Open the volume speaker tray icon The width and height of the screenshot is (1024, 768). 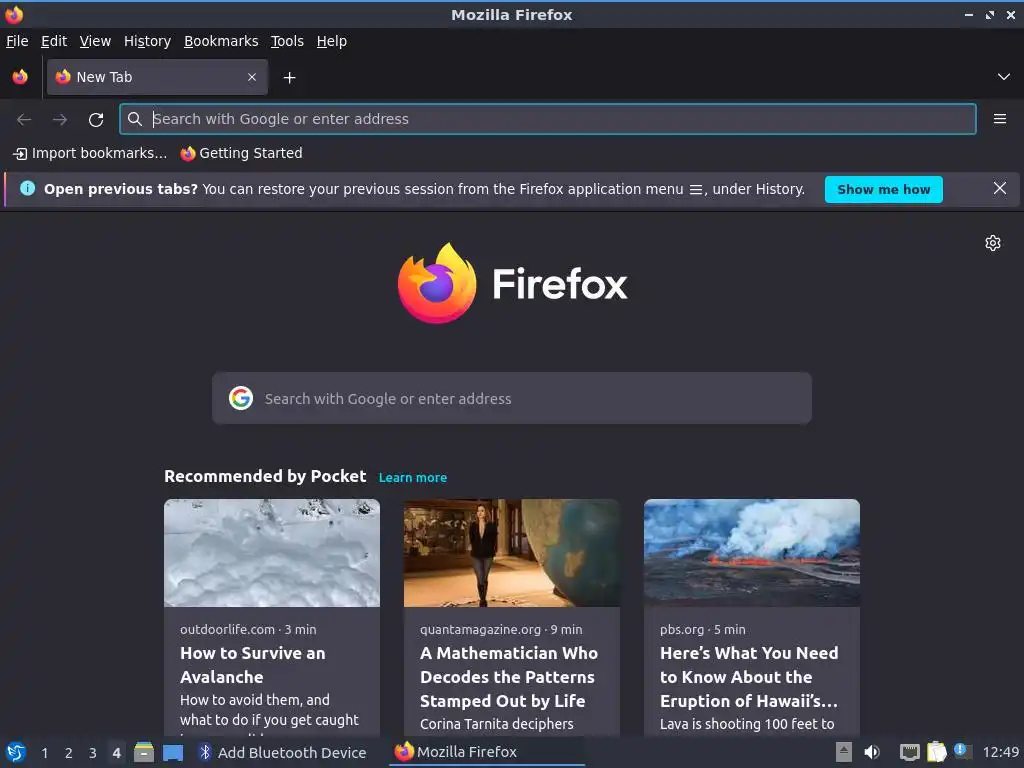pos(871,752)
